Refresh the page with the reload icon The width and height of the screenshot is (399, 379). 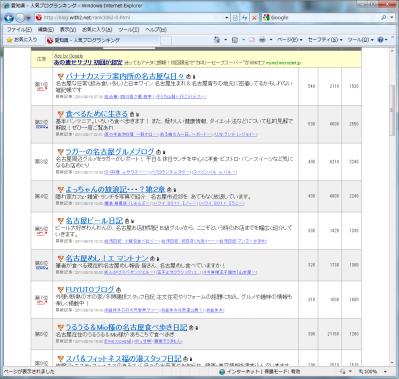pos(245,18)
